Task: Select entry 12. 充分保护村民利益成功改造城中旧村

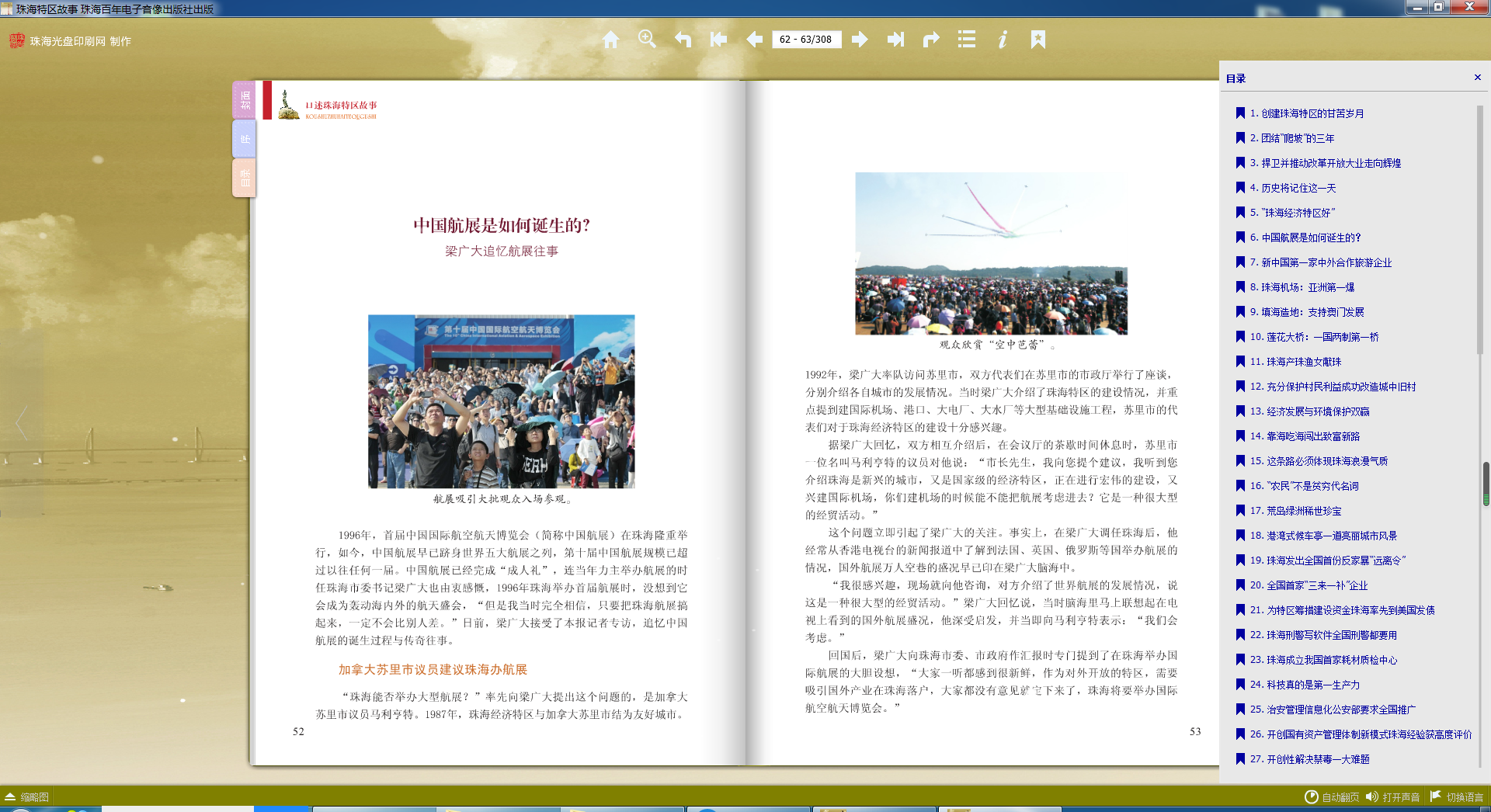Action: 1333,387
